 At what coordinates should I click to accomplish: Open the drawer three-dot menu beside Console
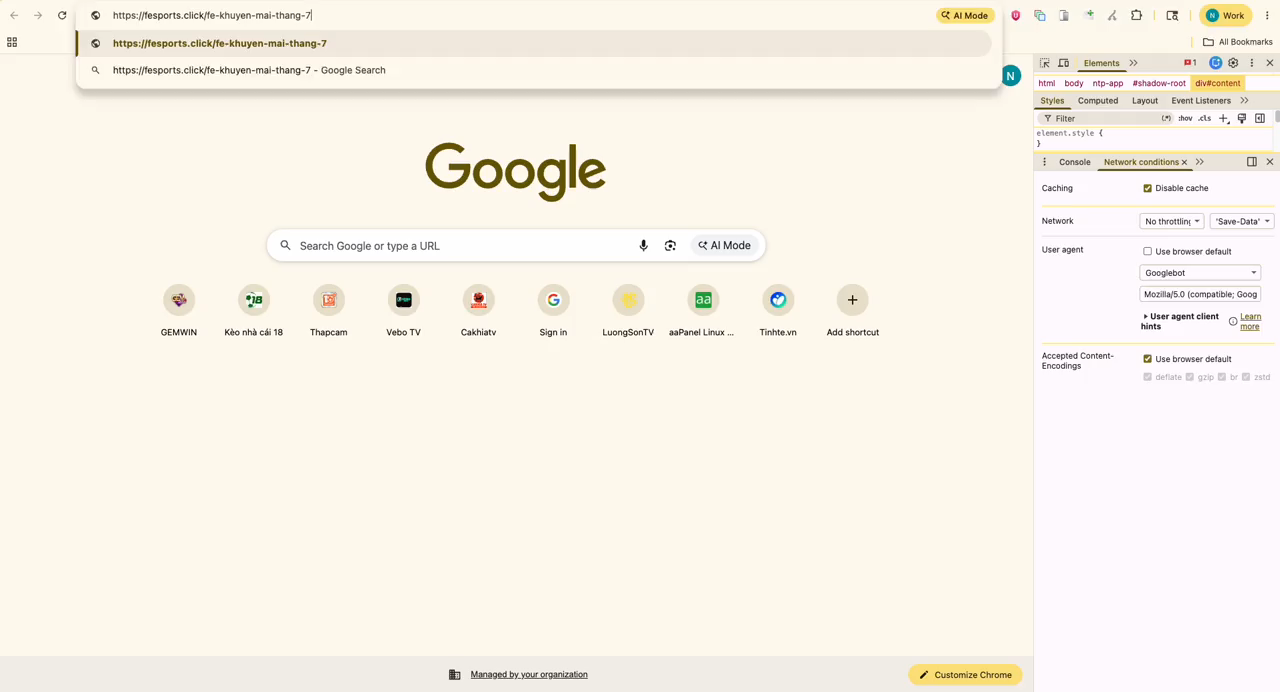tap(1045, 162)
